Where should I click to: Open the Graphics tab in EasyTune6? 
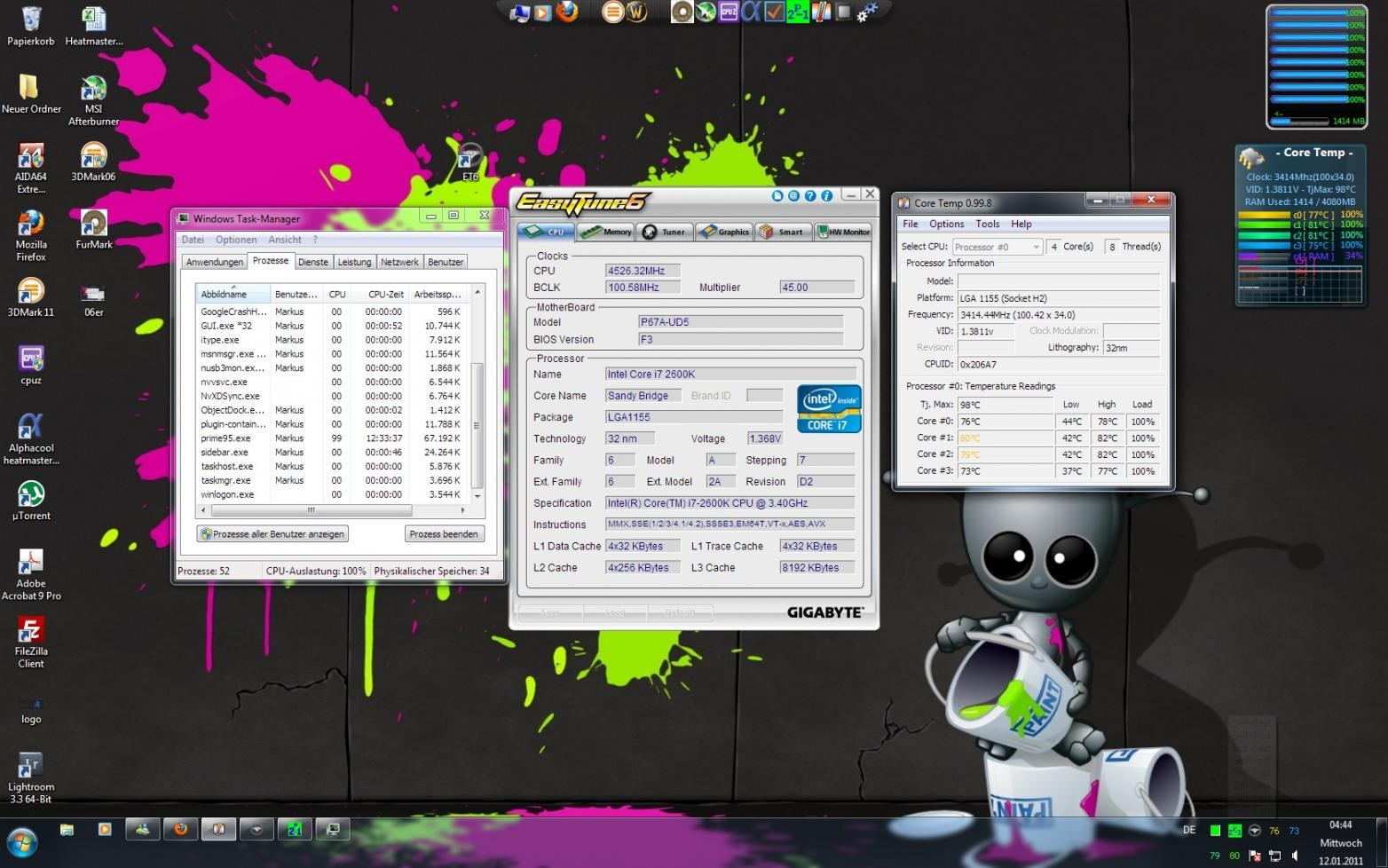tap(724, 232)
